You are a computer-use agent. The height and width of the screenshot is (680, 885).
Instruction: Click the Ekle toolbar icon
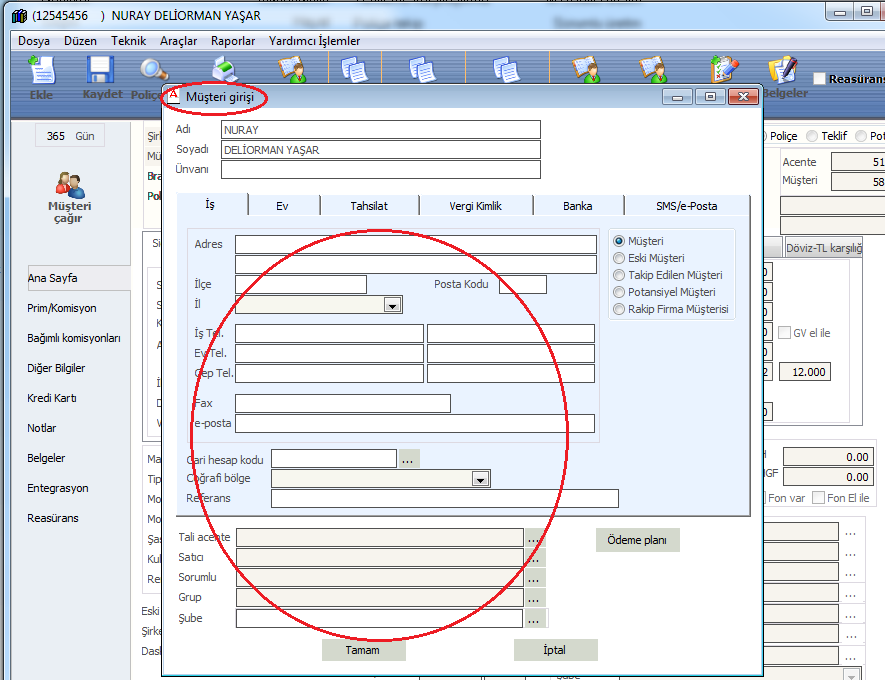pyautogui.click(x=41, y=72)
